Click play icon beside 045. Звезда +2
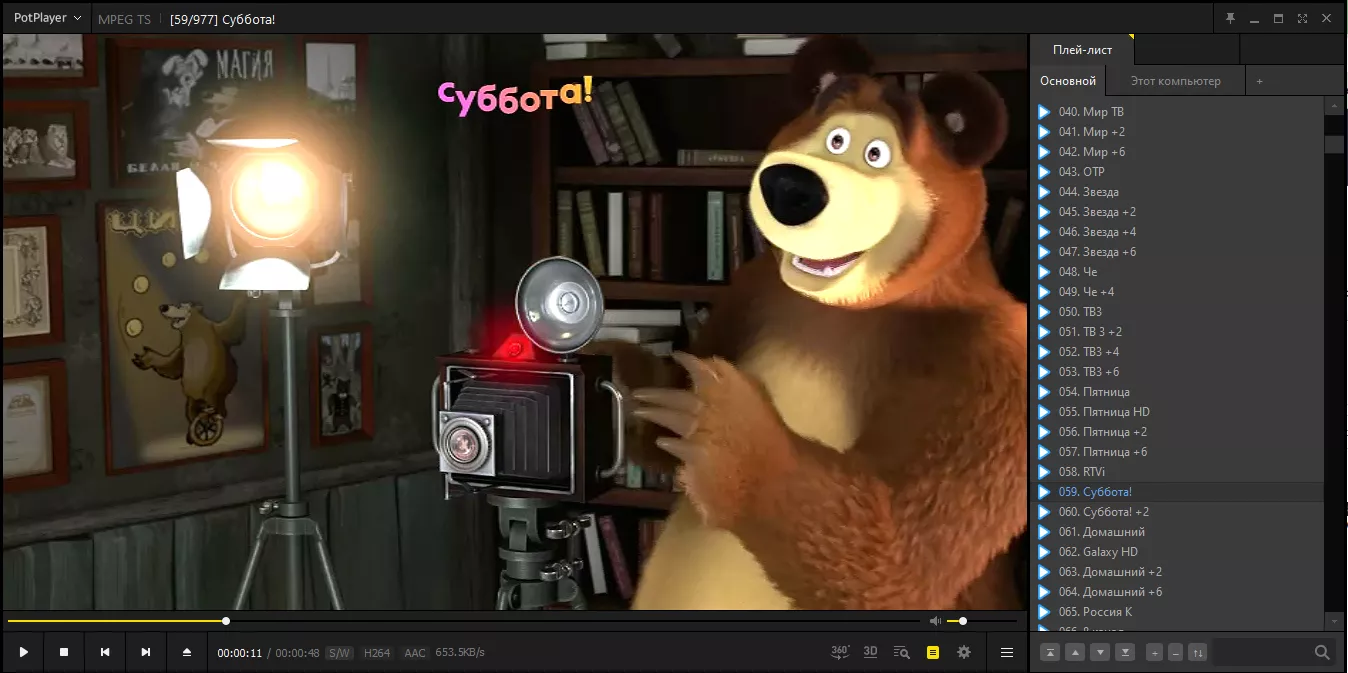The height and width of the screenshot is (673, 1348). (1044, 212)
